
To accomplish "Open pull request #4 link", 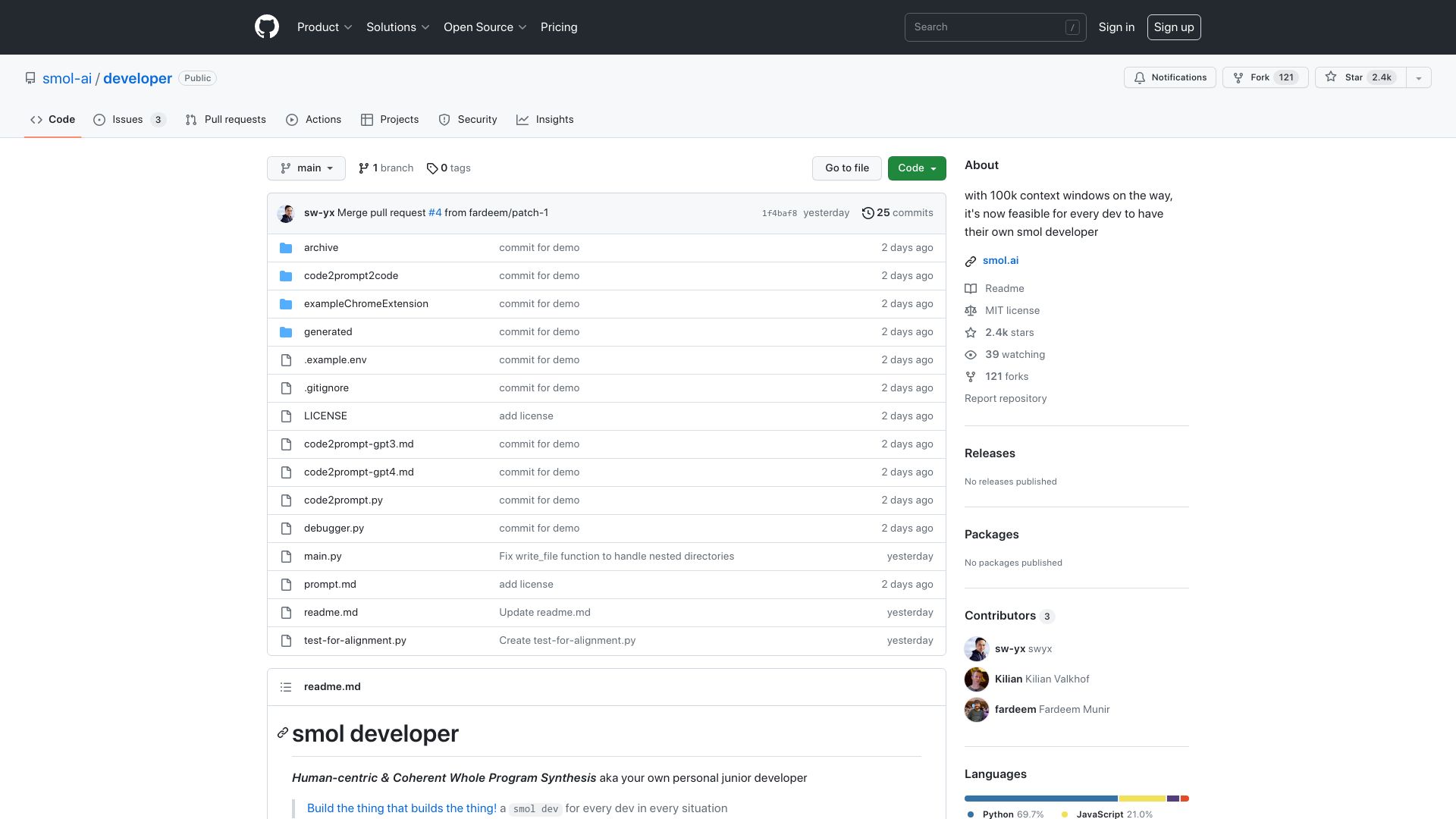I will tap(435, 213).
